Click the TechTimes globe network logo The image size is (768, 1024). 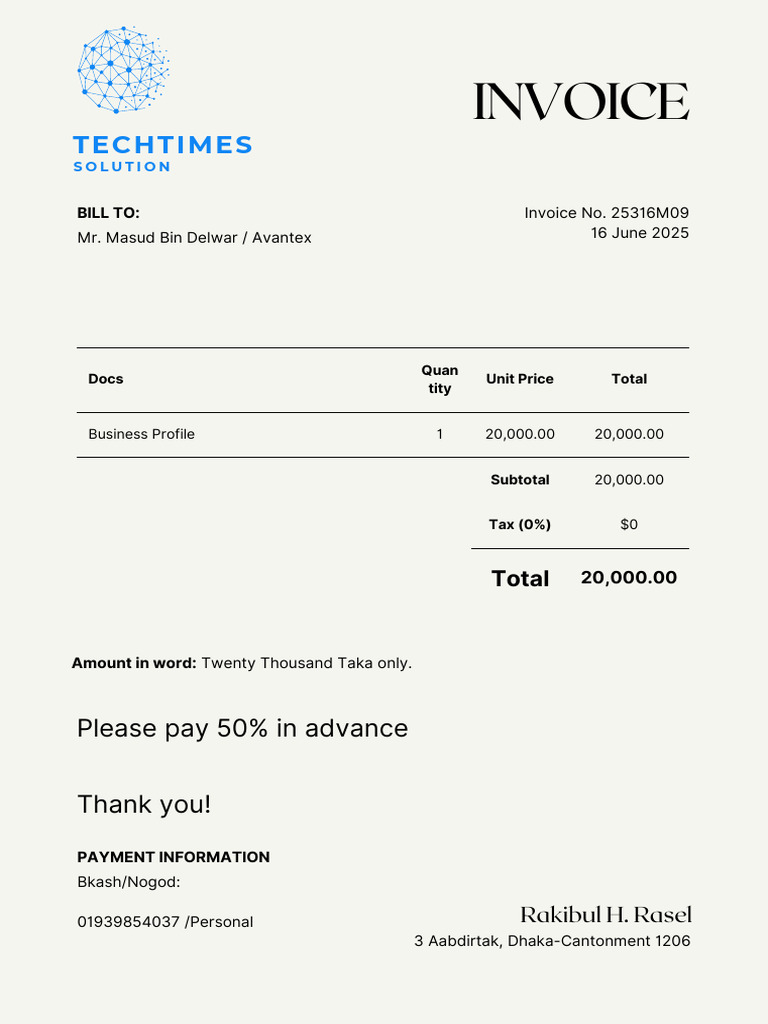[123, 69]
